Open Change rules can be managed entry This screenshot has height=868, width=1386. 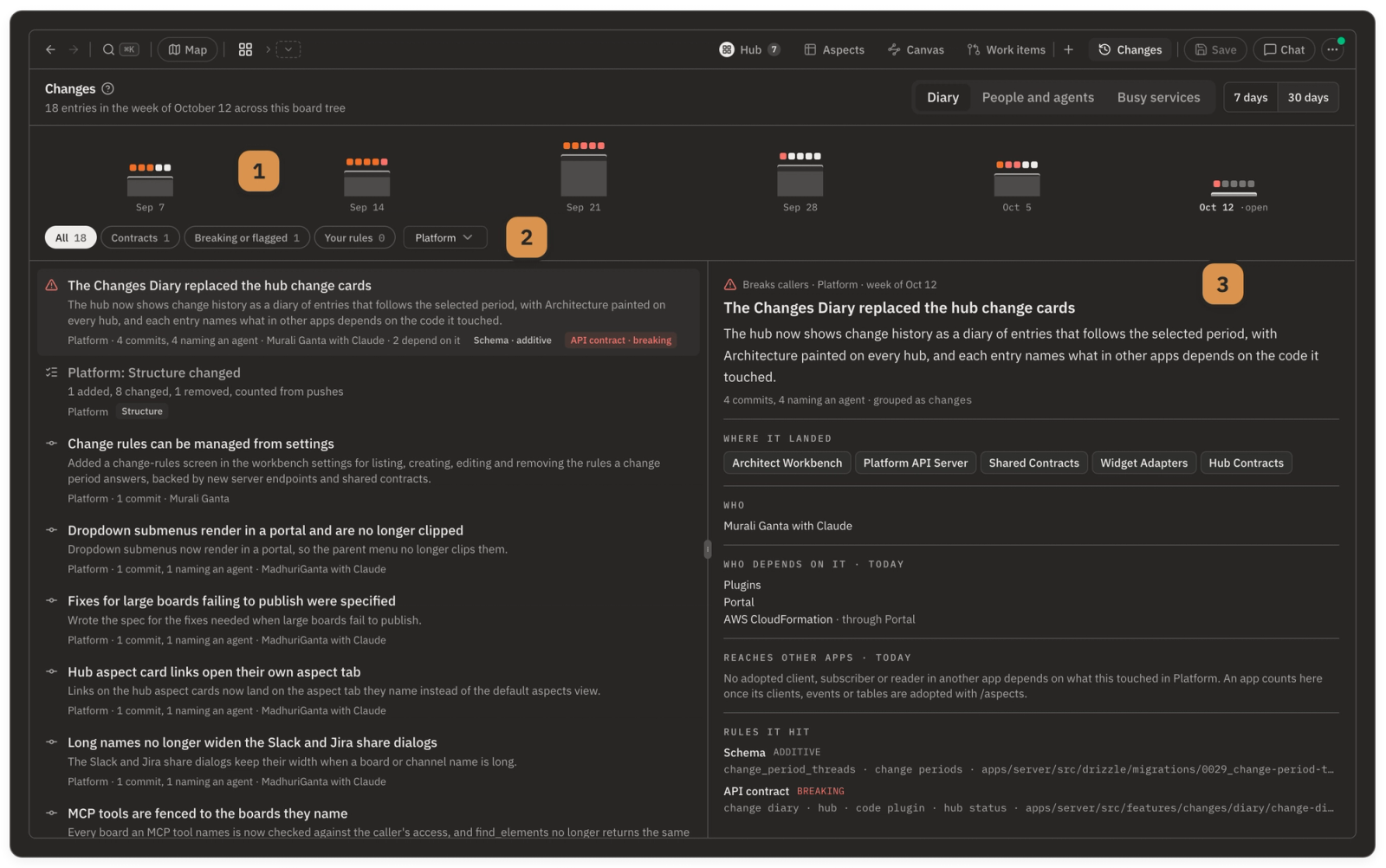pyautogui.click(x=368, y=470)
